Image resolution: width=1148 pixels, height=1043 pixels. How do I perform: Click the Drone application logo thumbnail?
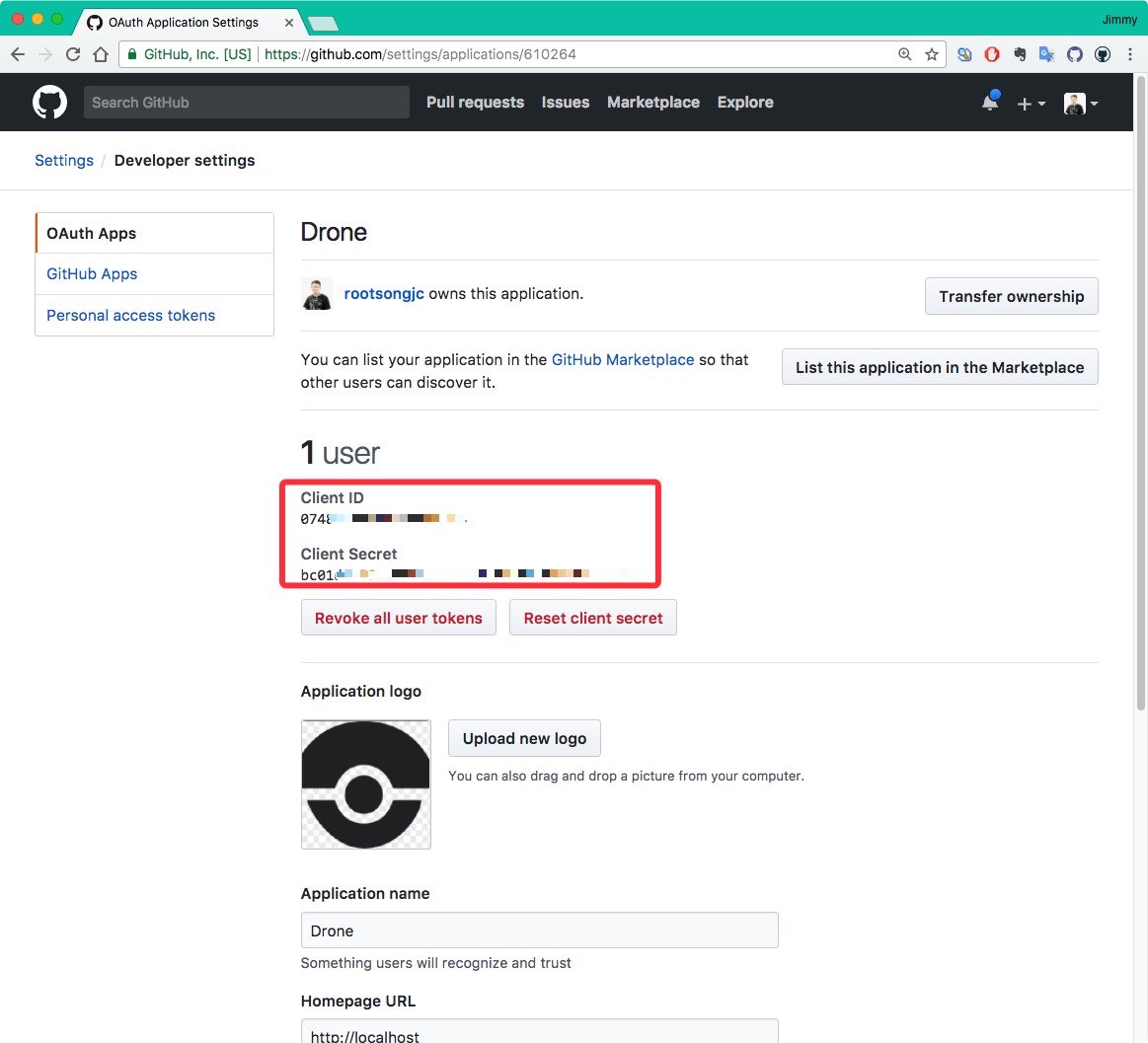[365, 784]
